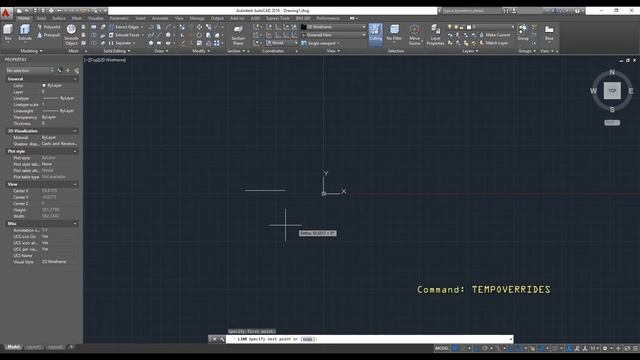Expand the Solid Editing panel

pyautogui.click(x=117, y=51)
